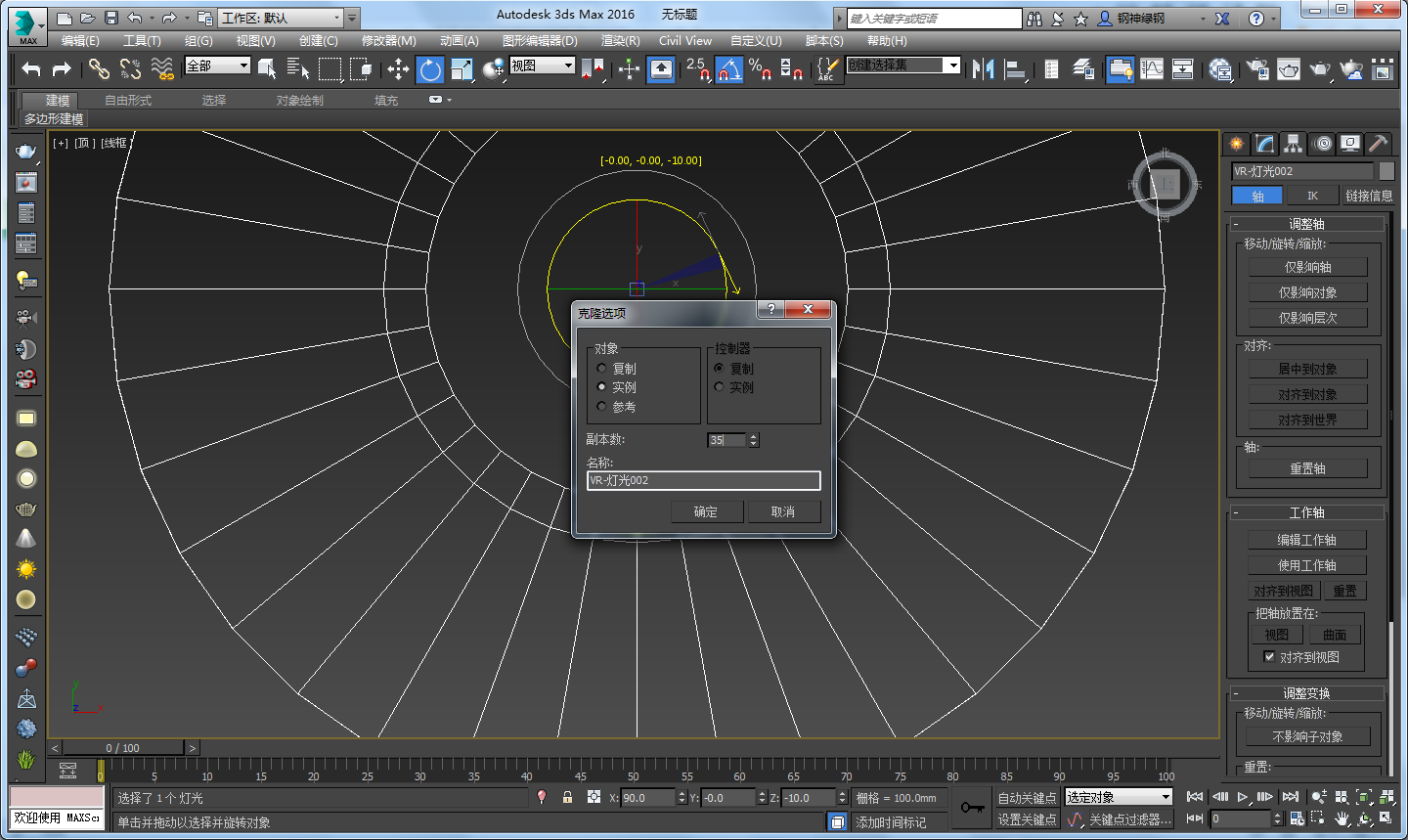Click the 副本数 spinner arrows
Screen dimensions: 1408x840
pyautogui.click(x=754, y=440)
